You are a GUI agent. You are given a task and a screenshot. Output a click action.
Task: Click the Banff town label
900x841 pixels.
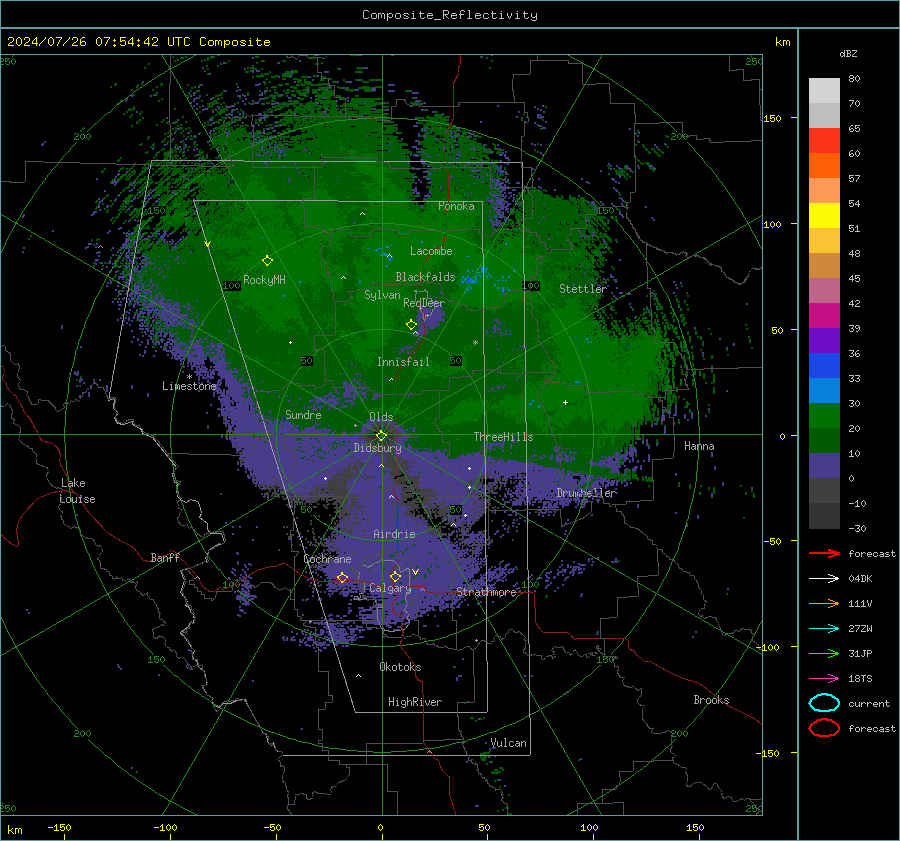click(x=165, y=557)
